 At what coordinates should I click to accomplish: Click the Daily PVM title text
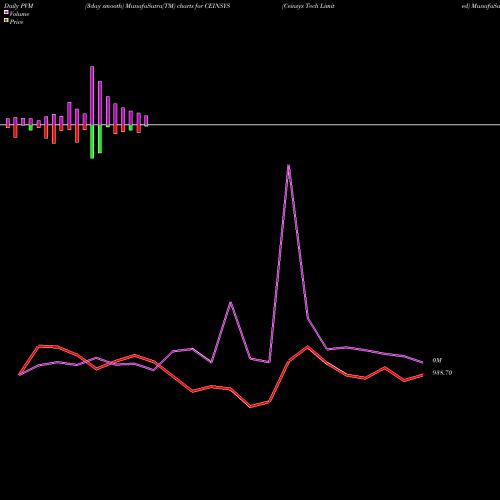point(19,6)
